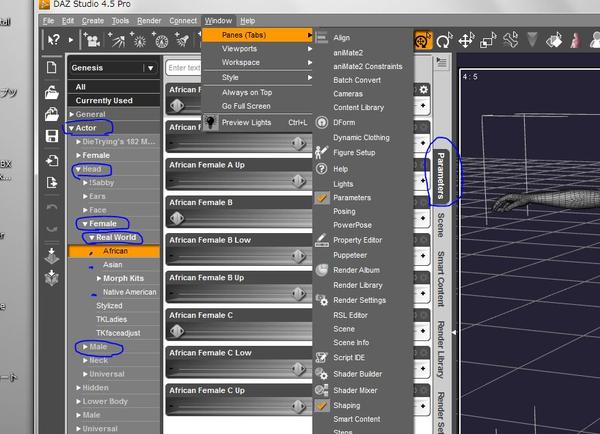The height and width of the screenshot is (434, 600).
Task: Click the Enter text filter field
Action: point(184,68)
